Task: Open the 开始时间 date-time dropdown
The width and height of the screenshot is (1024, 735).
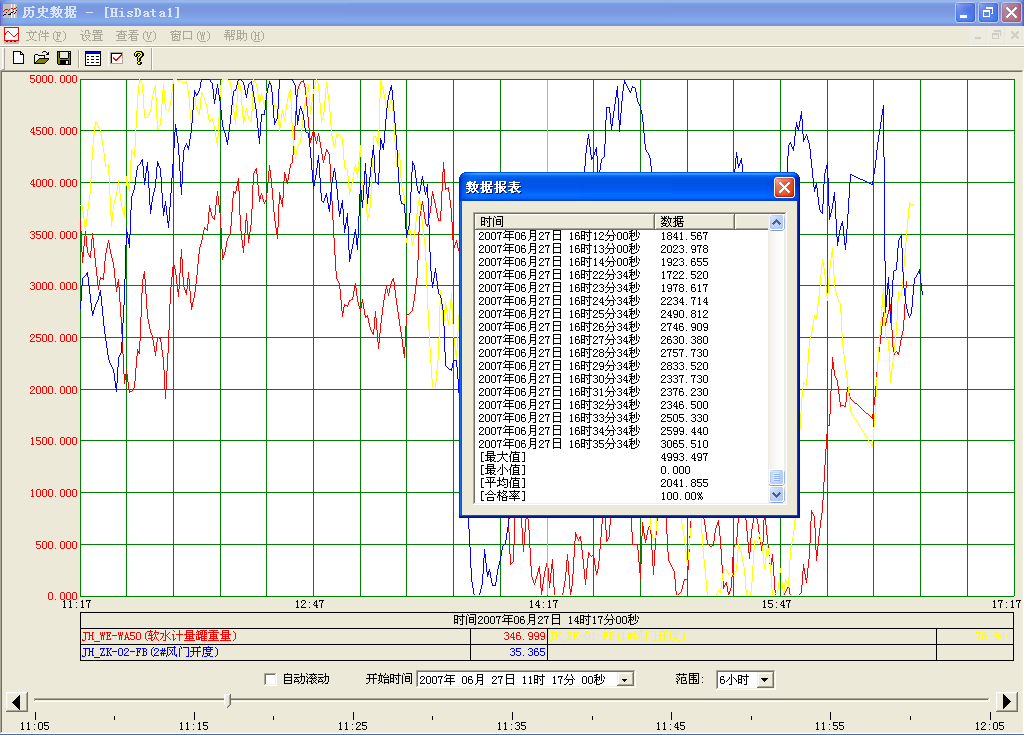Action: click(625, 680)
